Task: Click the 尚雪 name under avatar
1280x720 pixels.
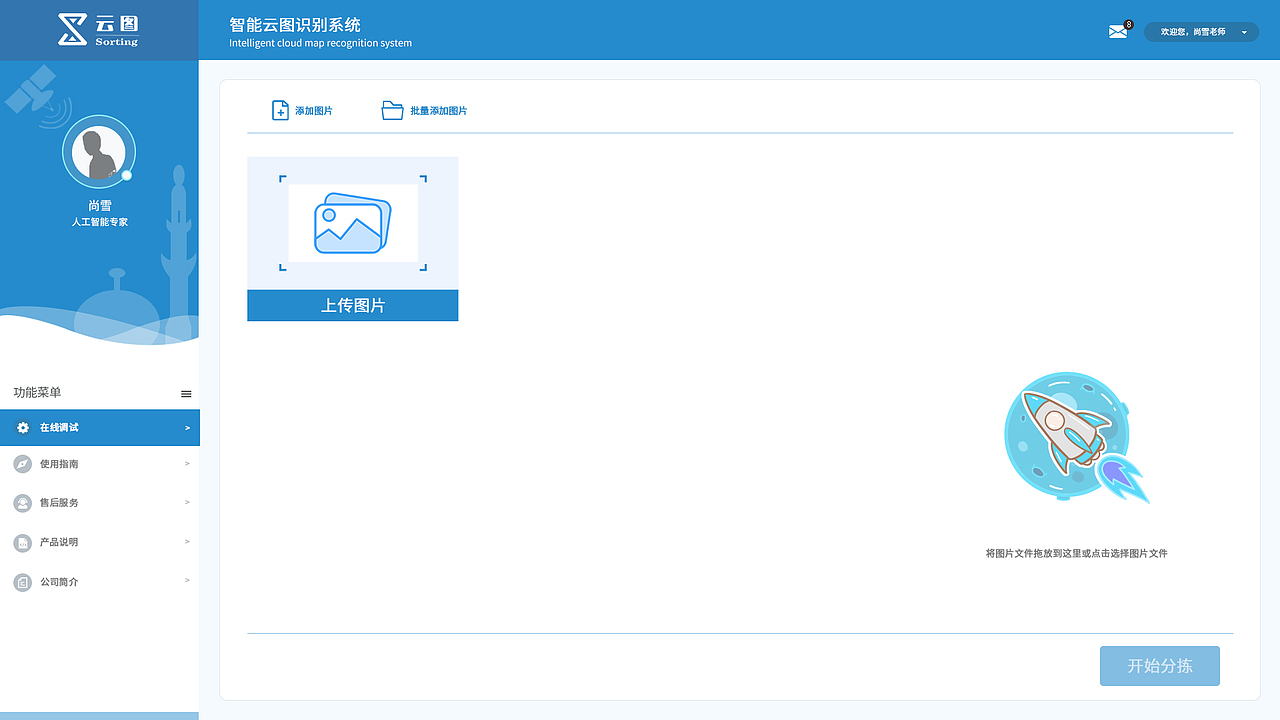Action: (x=99, y=206)
